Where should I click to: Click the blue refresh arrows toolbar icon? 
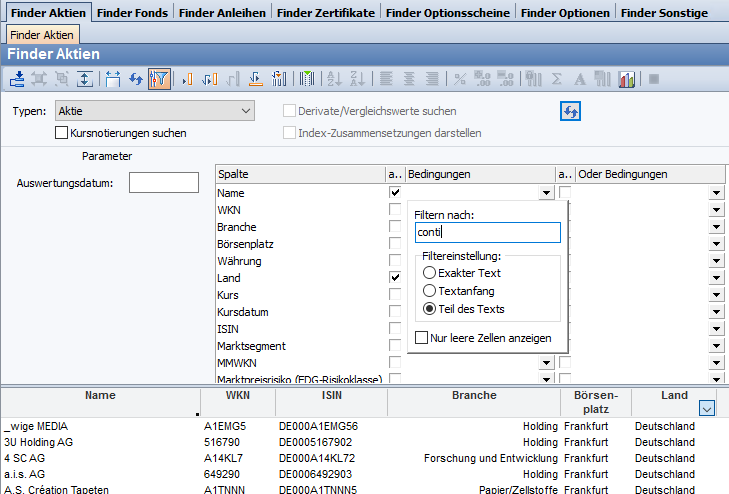tap(135, 79)
